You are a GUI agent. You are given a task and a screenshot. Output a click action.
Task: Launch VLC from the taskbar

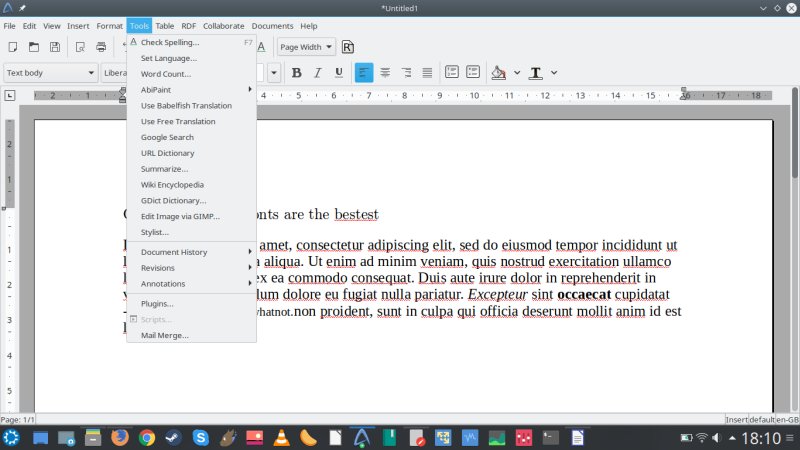[282, 437]
